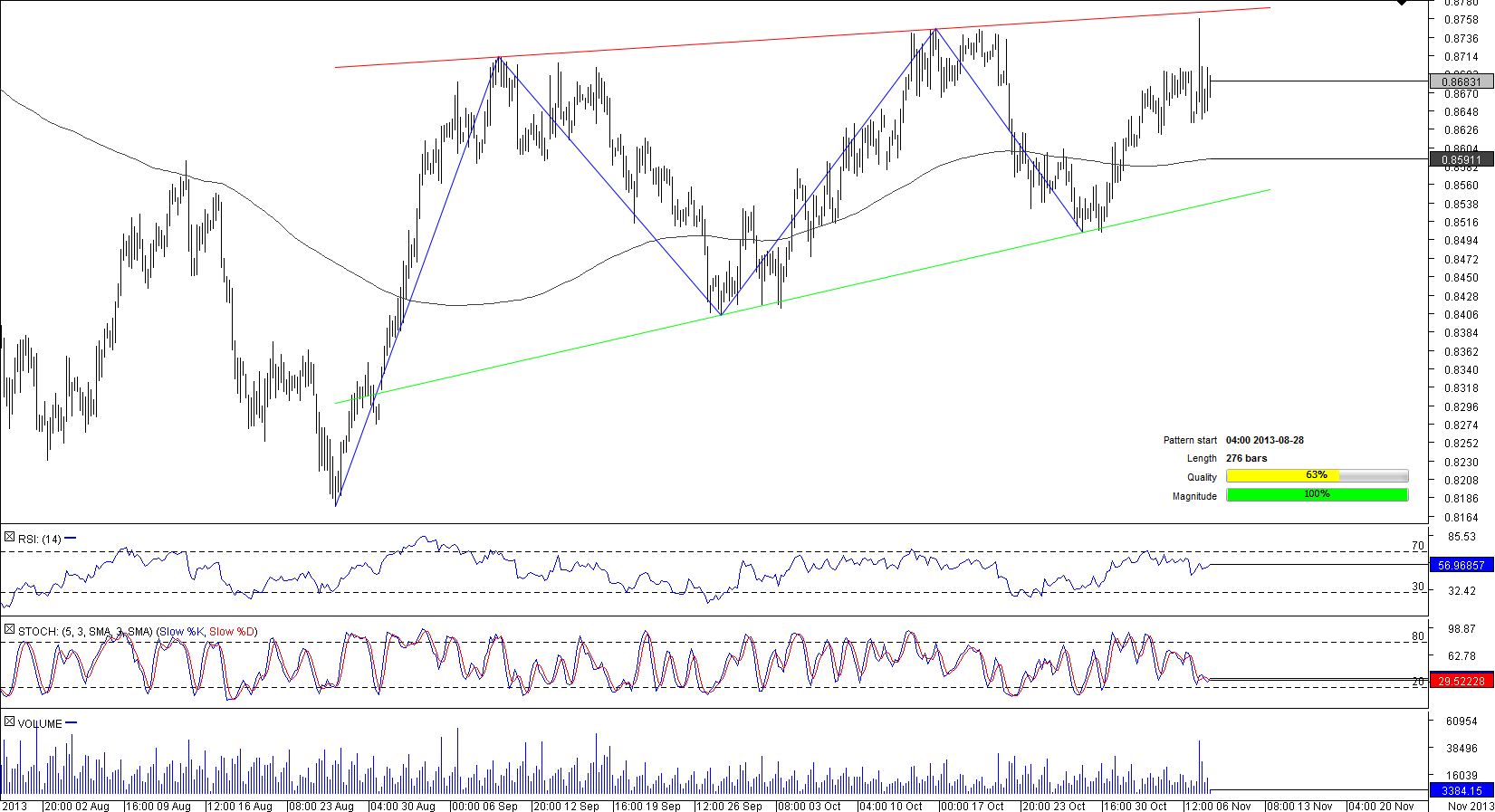Screen dimensions: 1495x812
Task: Toggle the RSI indicator panel box
Action: (x=9, y=538)
